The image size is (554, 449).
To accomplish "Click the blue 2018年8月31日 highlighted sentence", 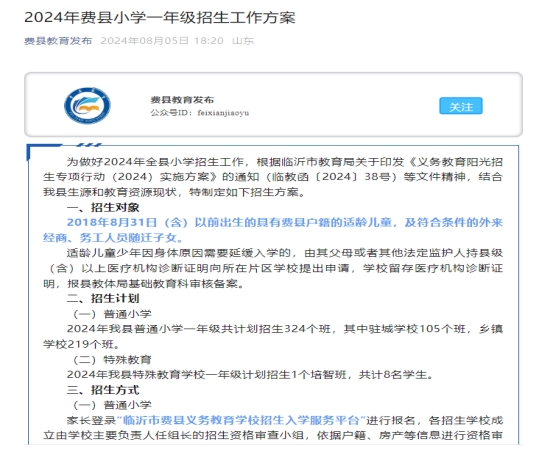I will click(273, 230).
